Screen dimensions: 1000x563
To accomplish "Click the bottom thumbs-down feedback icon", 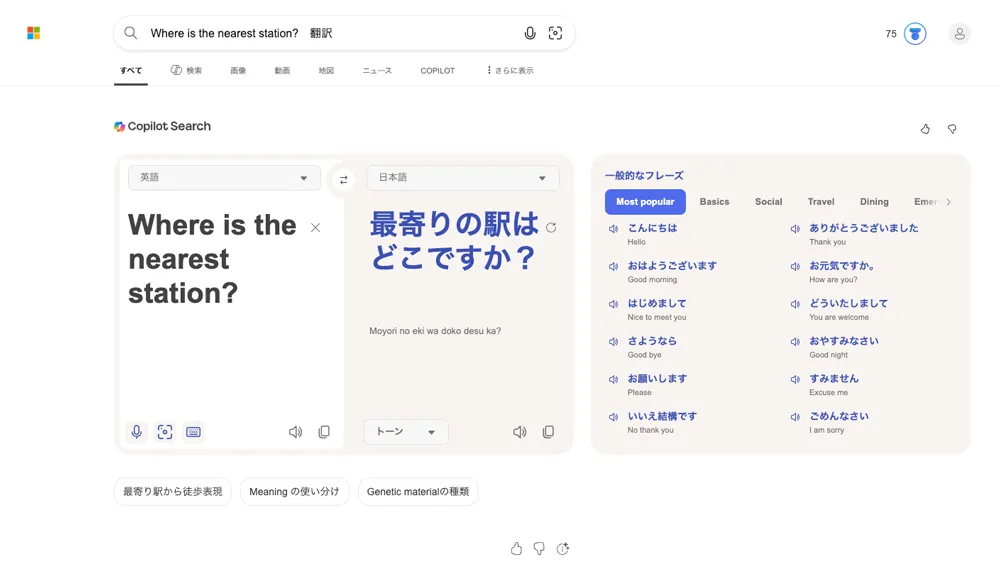I will tap(540, 548).
